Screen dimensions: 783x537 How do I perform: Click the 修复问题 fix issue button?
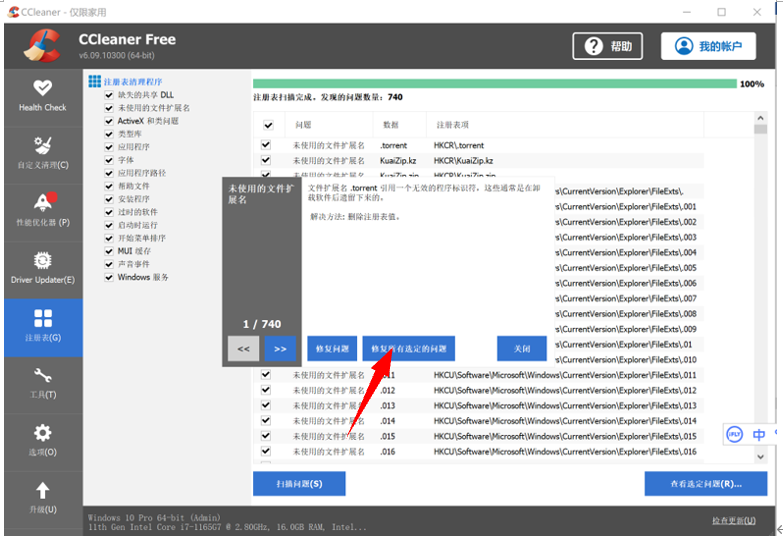(x=332, y=349)
